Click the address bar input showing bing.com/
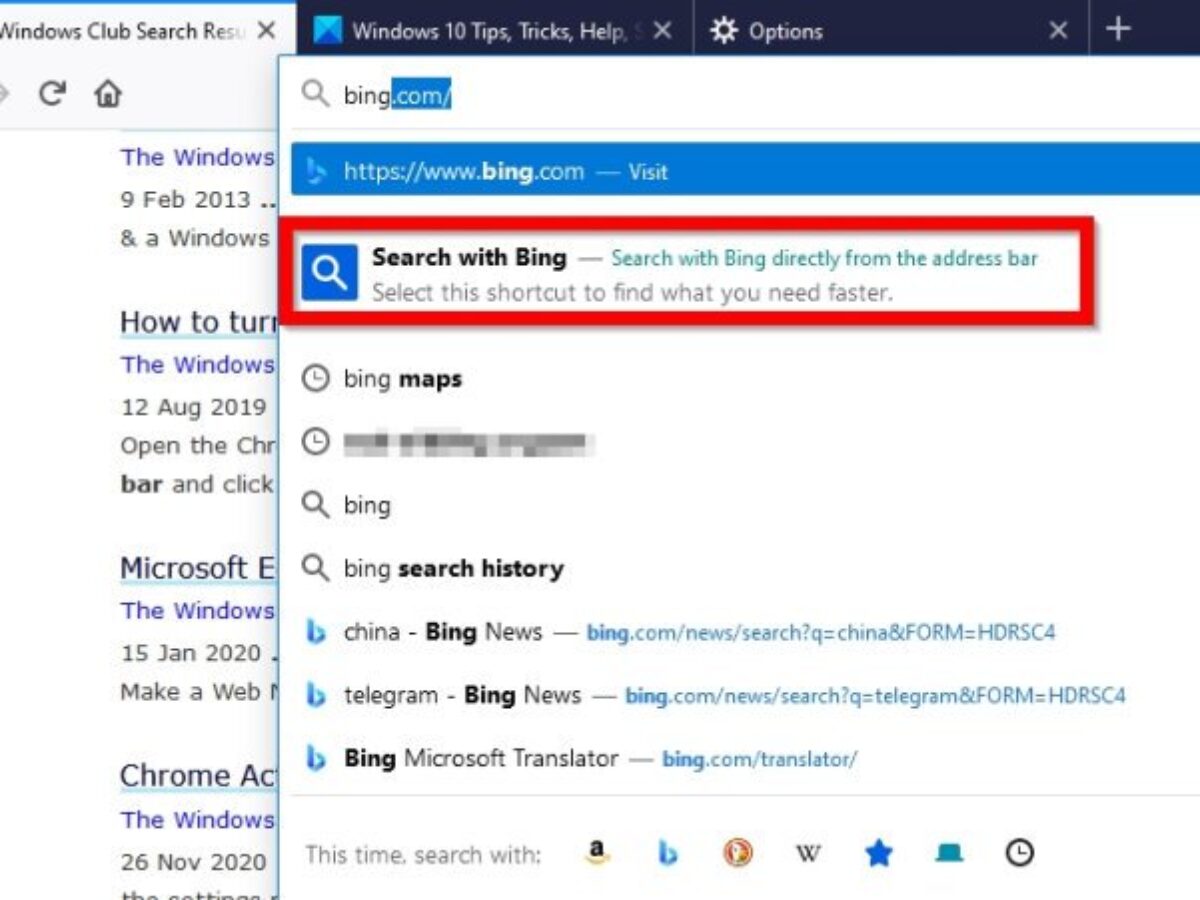The height and width of the screenshot is (900, 1200). (740, 95)
